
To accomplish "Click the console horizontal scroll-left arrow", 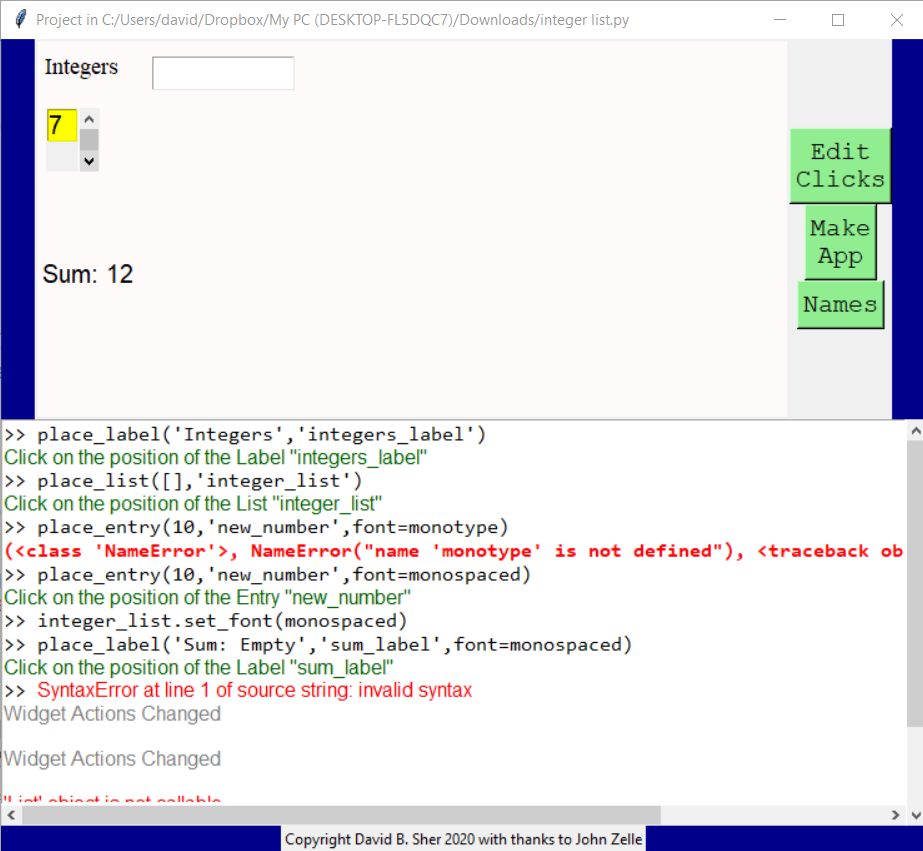I will point(11,815).
